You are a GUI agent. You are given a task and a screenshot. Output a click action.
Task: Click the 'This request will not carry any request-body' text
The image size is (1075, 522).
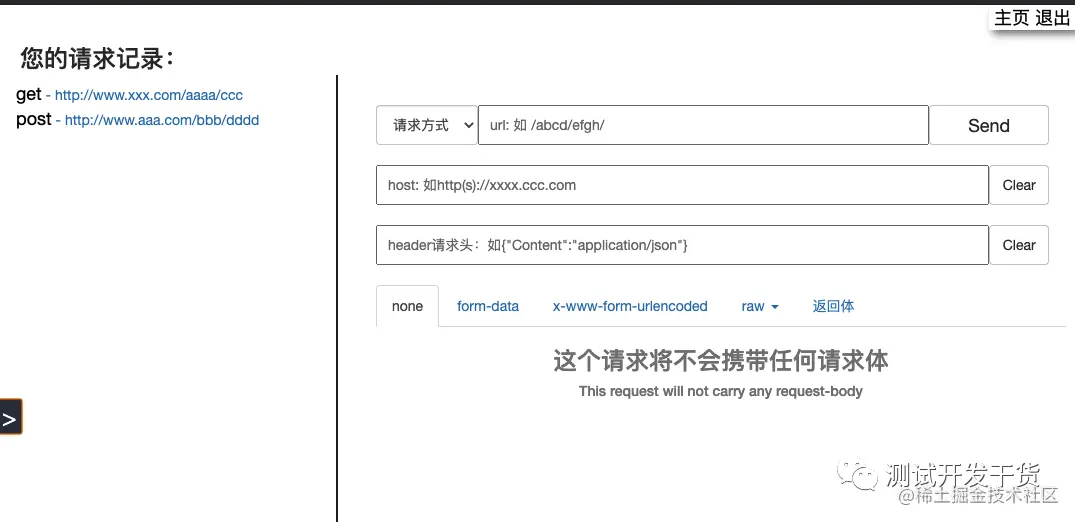point(721,392)
